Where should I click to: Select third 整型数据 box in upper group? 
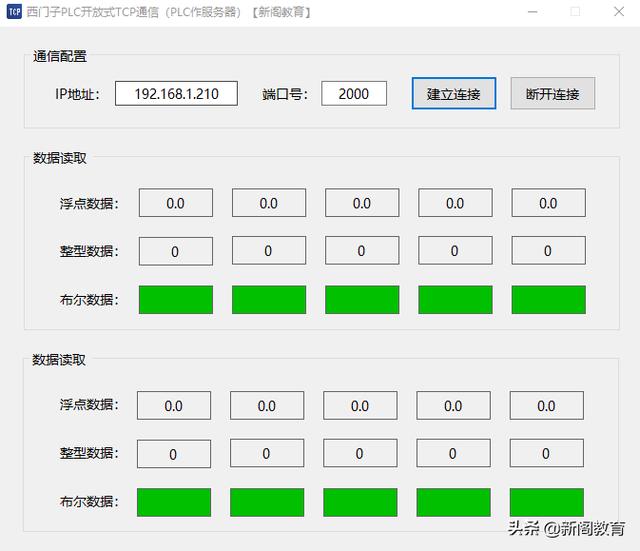coord(362,251)
